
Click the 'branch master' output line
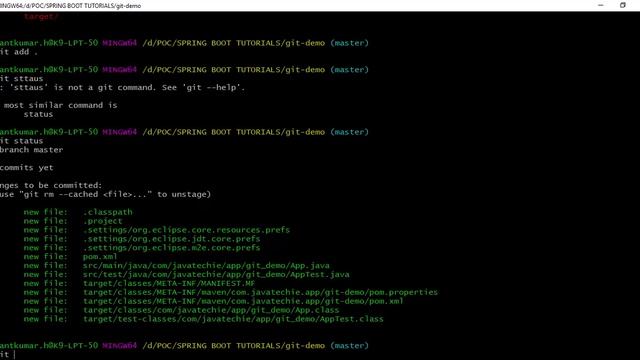(x=31, y=150)
